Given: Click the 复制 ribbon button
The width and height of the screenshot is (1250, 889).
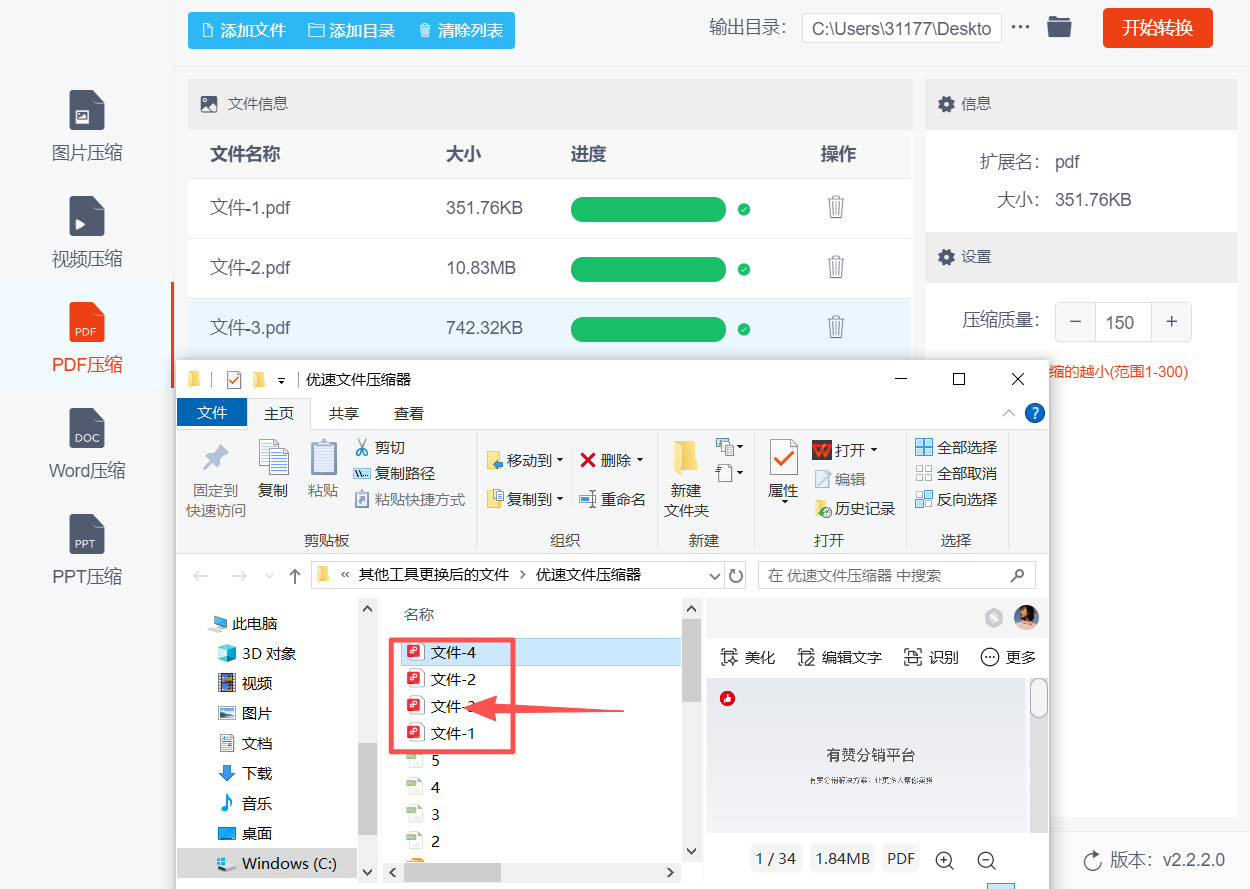Looking at the screenshot, I should [273, 469].
